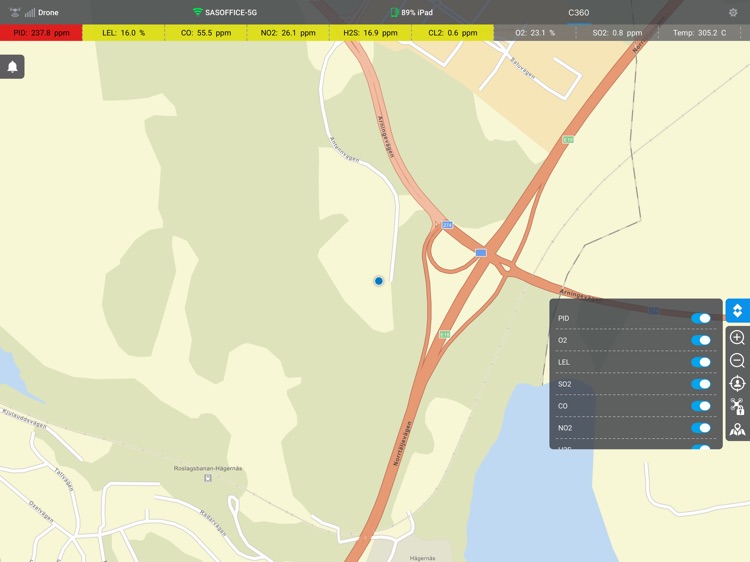Viewport: 750px width, 562px height.
Task: Select the H2S 16.9 ppm reading
Action: 370,33
